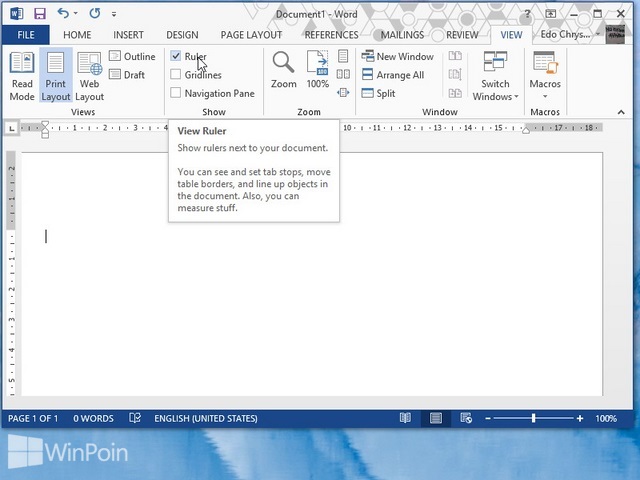Open Word Help question mark
This screenshot has width=640, height=480.
click(527, 14)
